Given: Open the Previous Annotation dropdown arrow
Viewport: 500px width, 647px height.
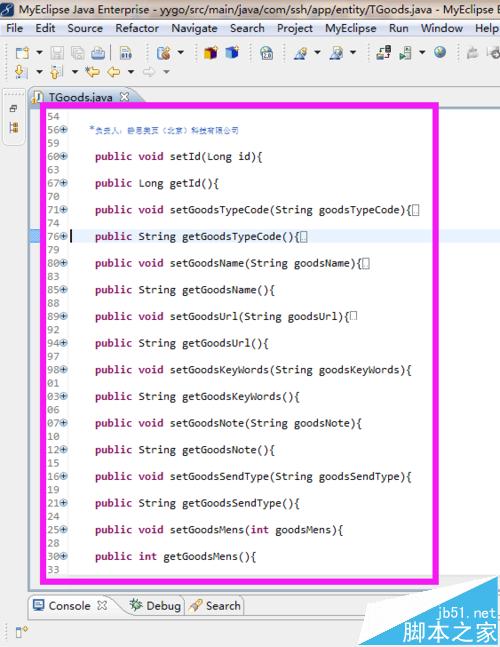Looking at the screenshot, I should point(75,72).
